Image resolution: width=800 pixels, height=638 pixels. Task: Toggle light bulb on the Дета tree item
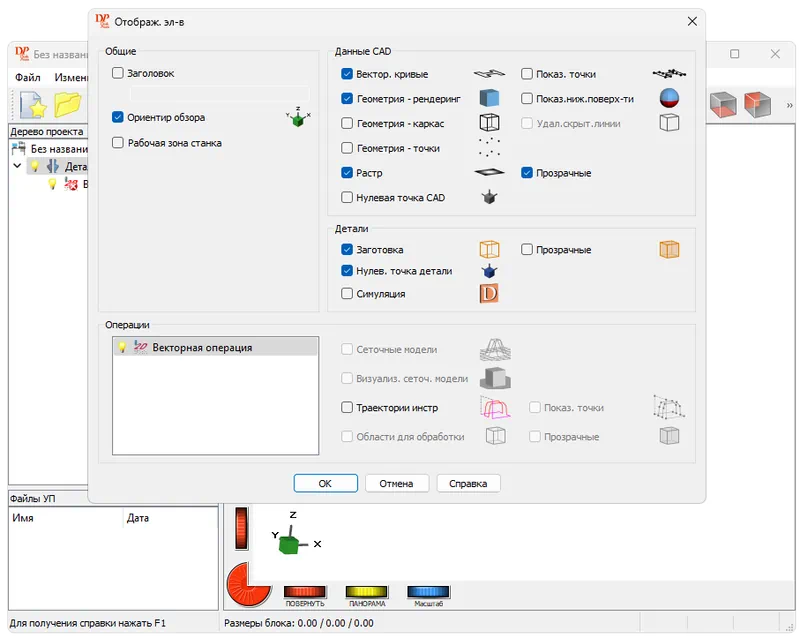coord(35,166)
